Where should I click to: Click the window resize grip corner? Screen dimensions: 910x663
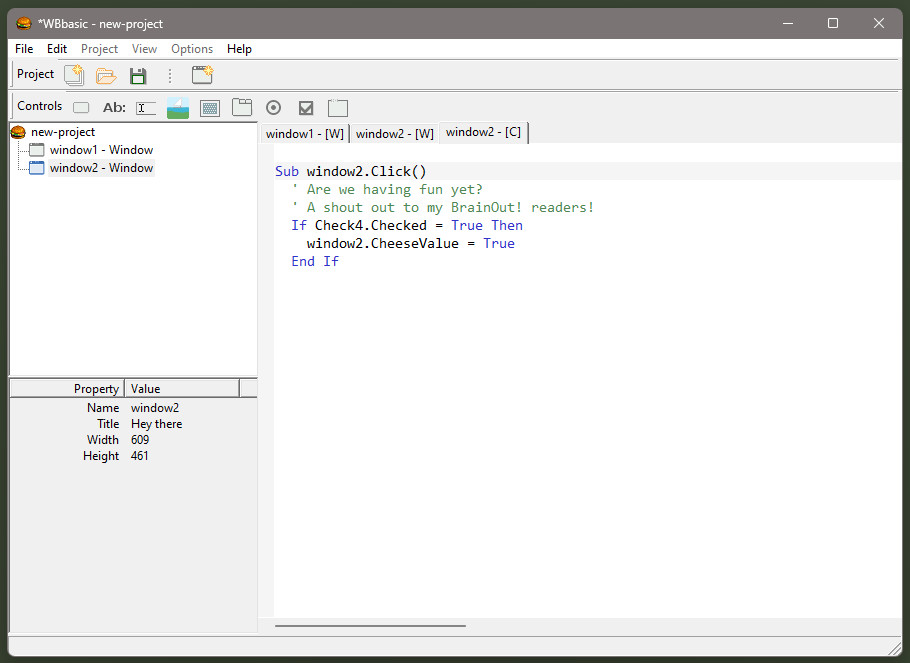click(x=895, y=647)
